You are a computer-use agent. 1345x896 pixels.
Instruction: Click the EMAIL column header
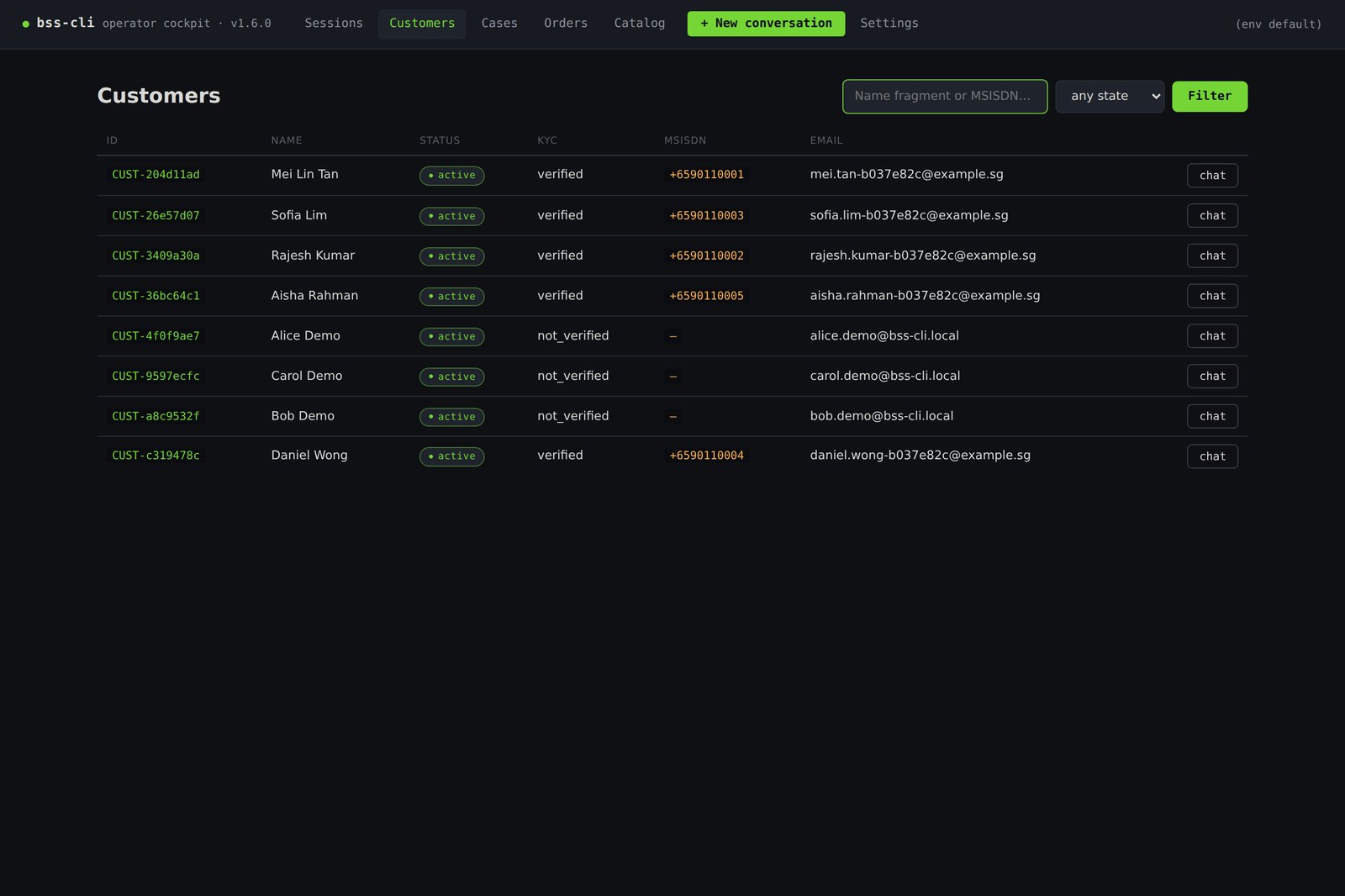(825, 140)
